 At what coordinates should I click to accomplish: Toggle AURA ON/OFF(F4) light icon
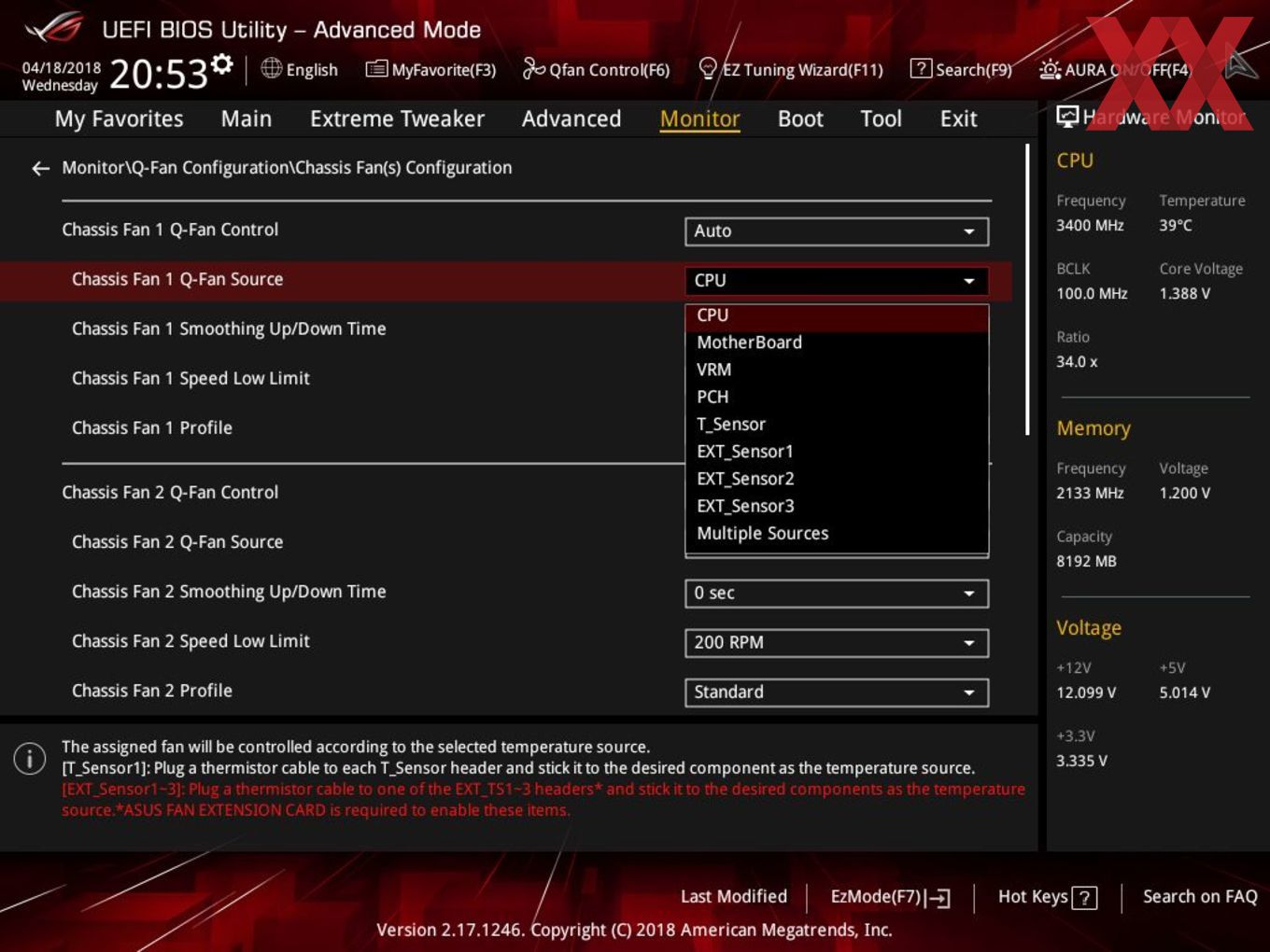click(1051, 70)
